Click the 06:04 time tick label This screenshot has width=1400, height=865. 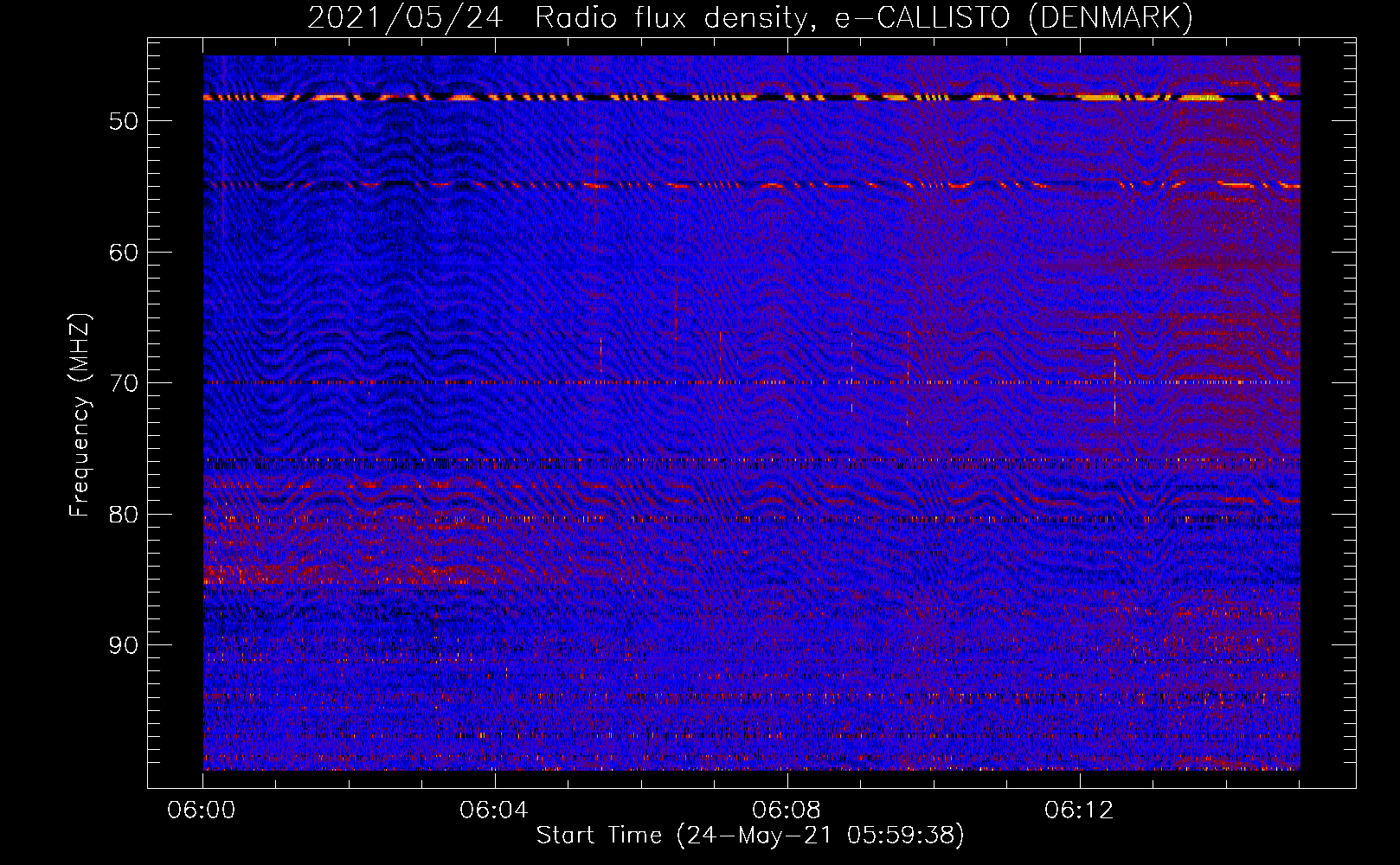[494, 811]
